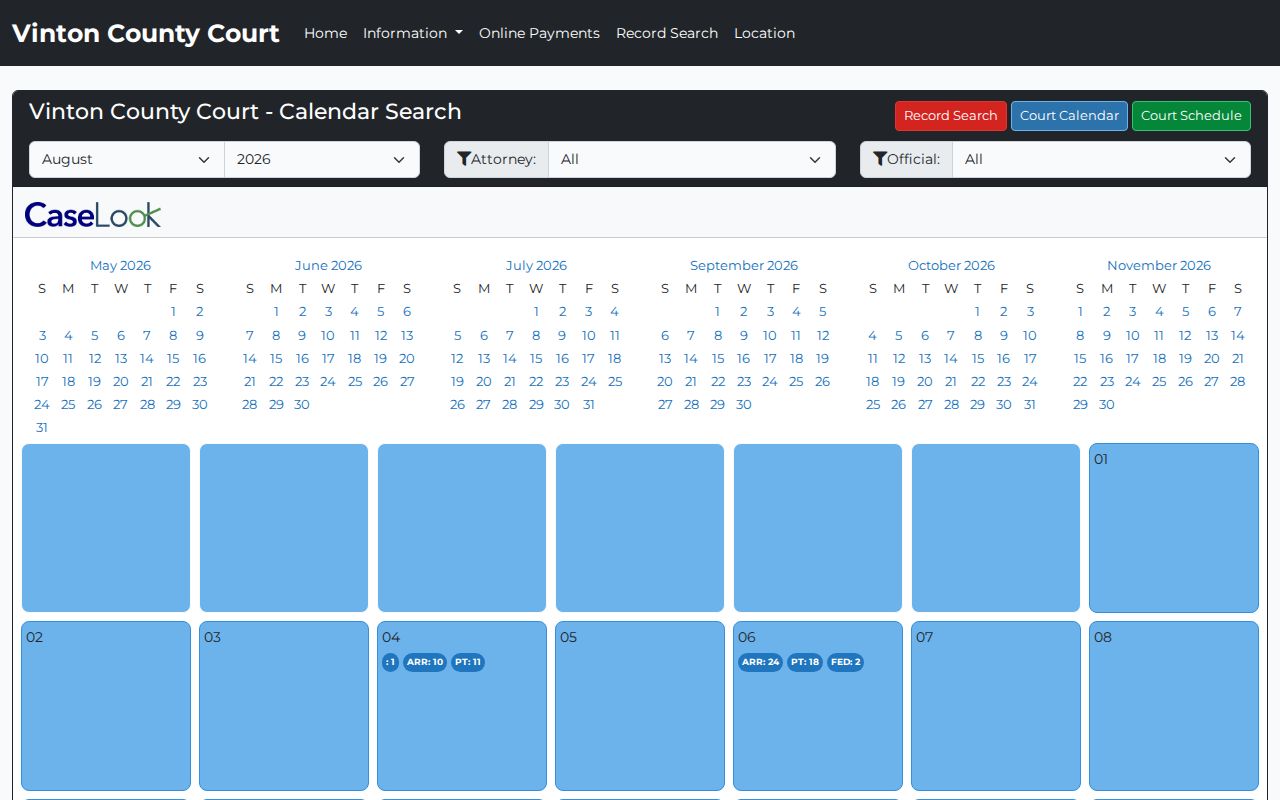The height and width of the screenshot is (800, 1280).
Task: Expand the Attorney filter dropdown
Action: click(692, 159)
